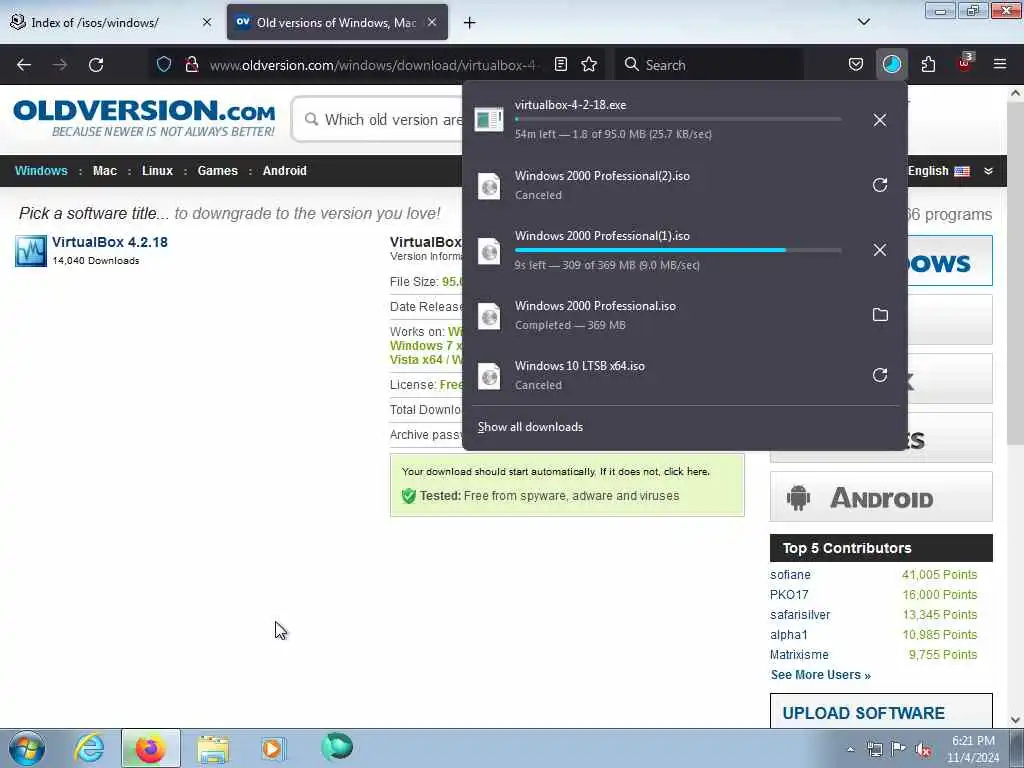
Task: Open a new tab with the plus button
Action: 470,23
